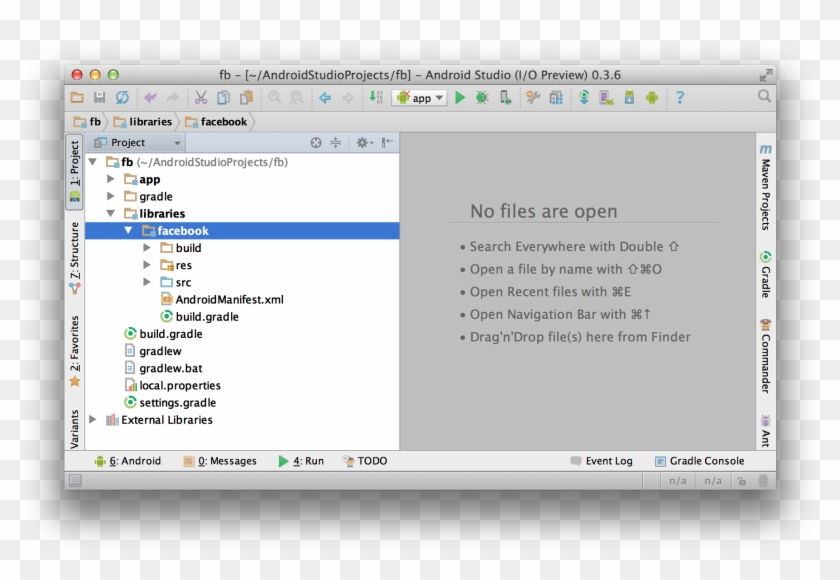Open the 2: Favorites side tab
The height and width of the screenshot is (580, 840).
(74, 351)
